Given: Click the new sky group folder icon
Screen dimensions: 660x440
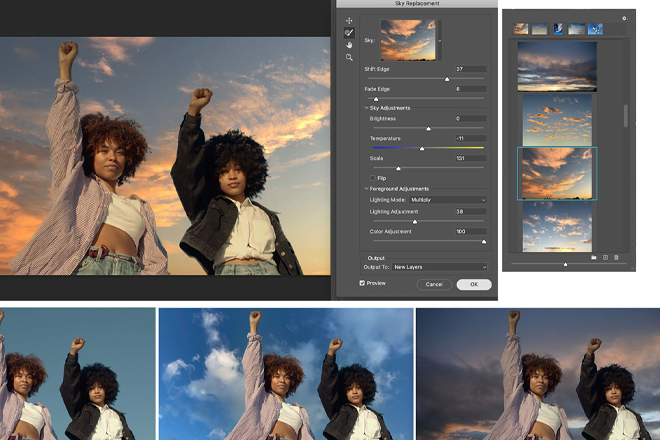Looking at the screenshot, I should (x=593, y=257).
